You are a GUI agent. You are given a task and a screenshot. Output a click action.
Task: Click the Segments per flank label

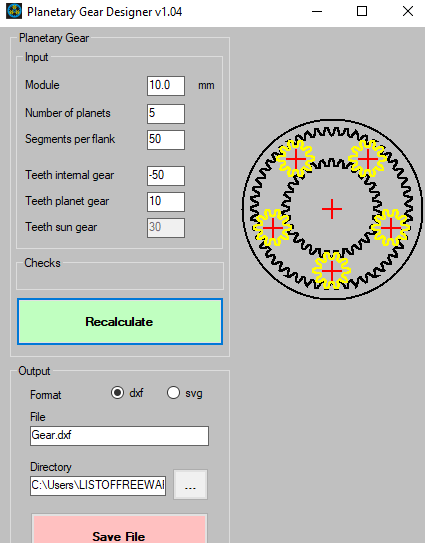click(70, 139)
